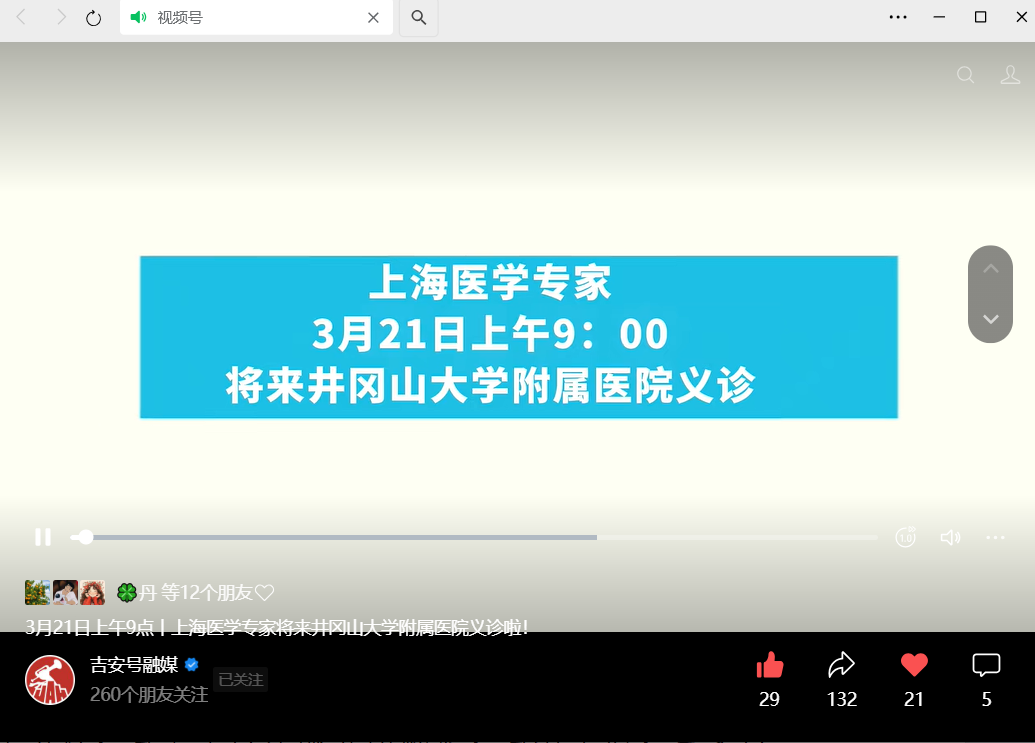Go to next video with down chevron
Viewport: 1035px width, 743px height.
tap(990, 319)
